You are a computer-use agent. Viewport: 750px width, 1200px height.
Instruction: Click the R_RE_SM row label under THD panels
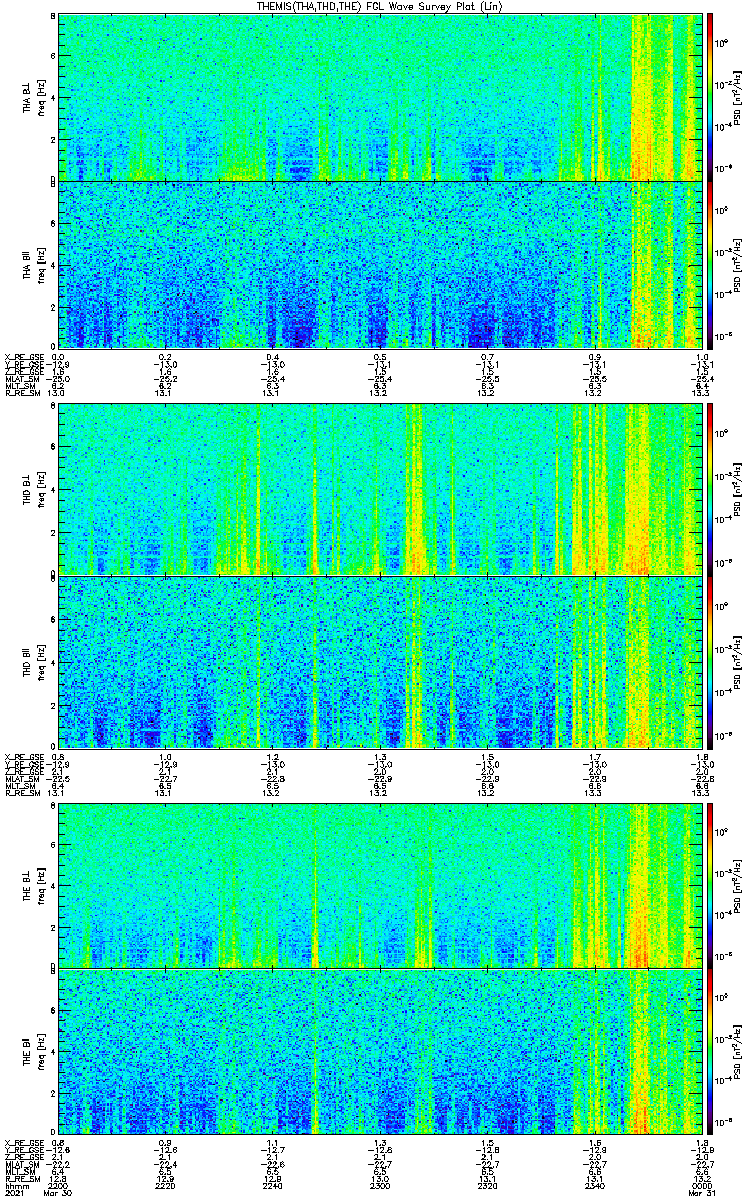[22, 793]
